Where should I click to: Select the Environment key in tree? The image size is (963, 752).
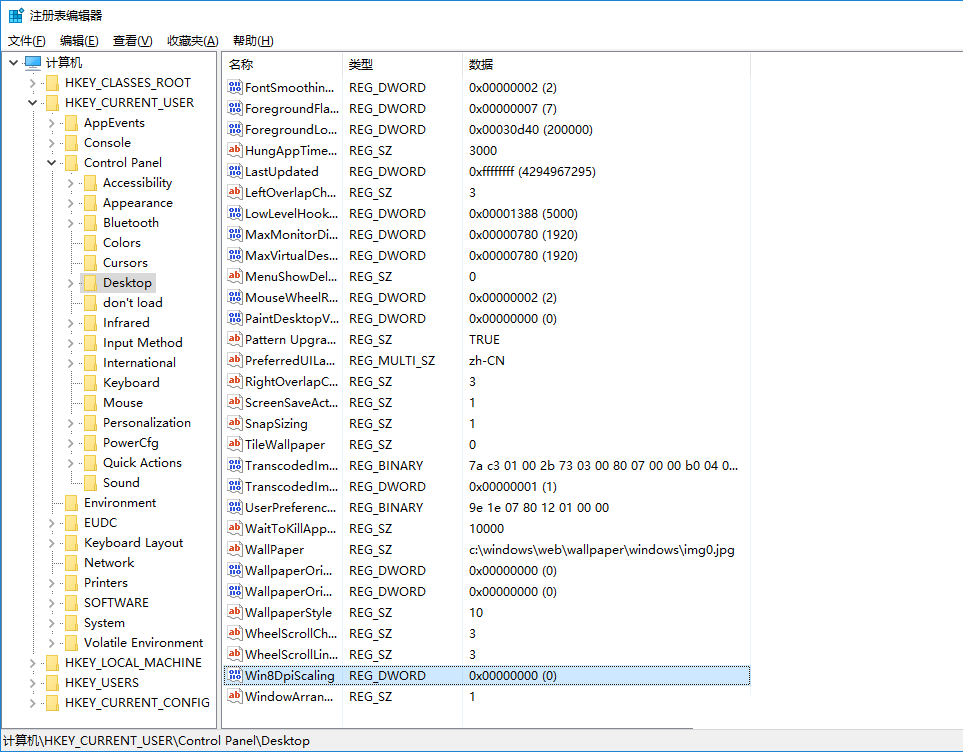[x=120, y=503]
